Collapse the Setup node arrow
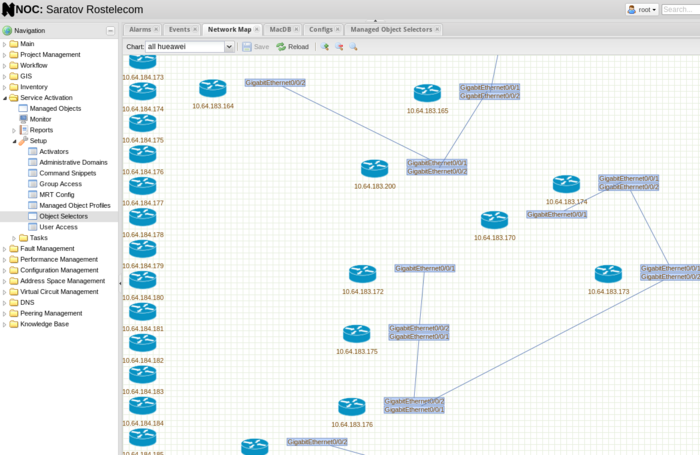 pos(14,141)
